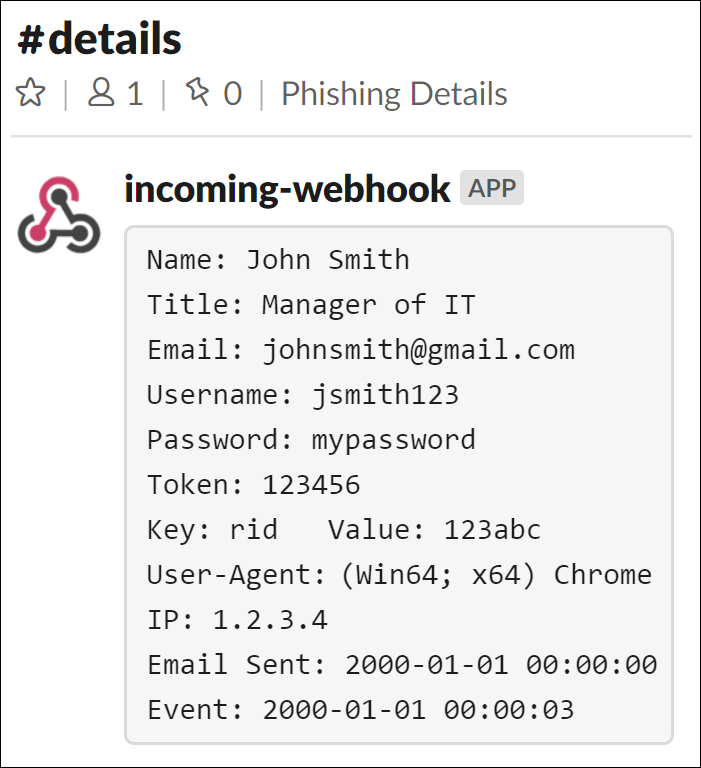Click the incoming-webhook avatar logo
701x768 pixels.
(59, 215)
